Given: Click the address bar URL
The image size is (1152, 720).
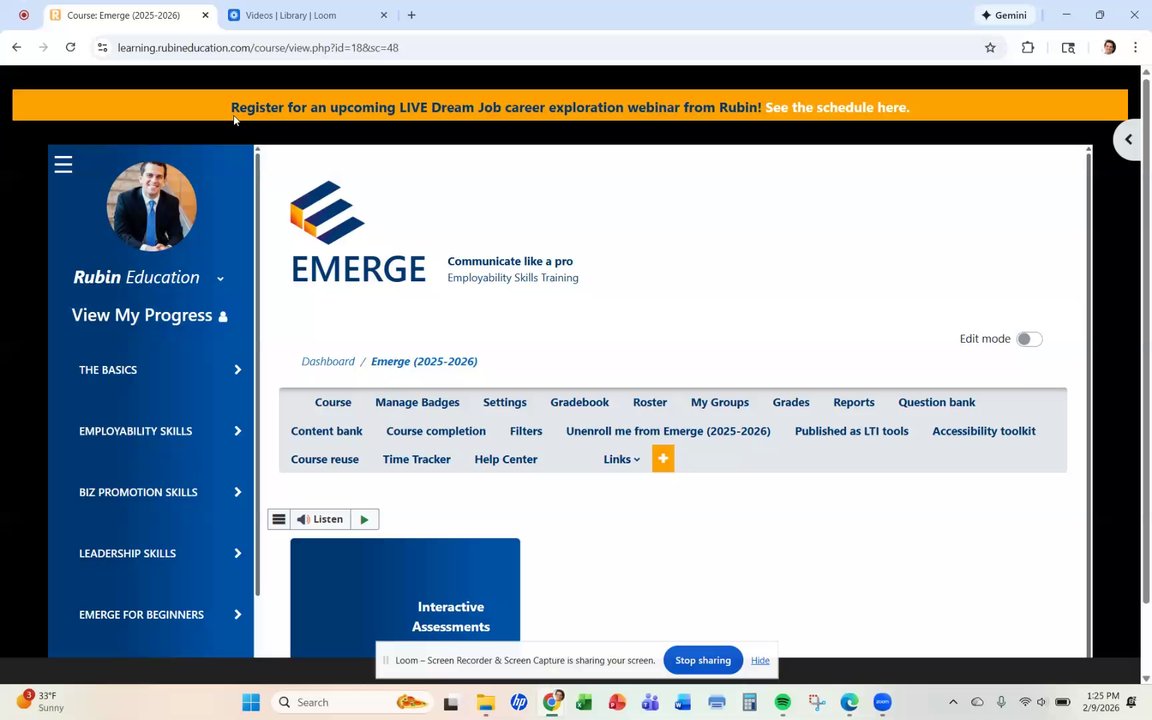Looking at the screenshot, I should point(258,48).
